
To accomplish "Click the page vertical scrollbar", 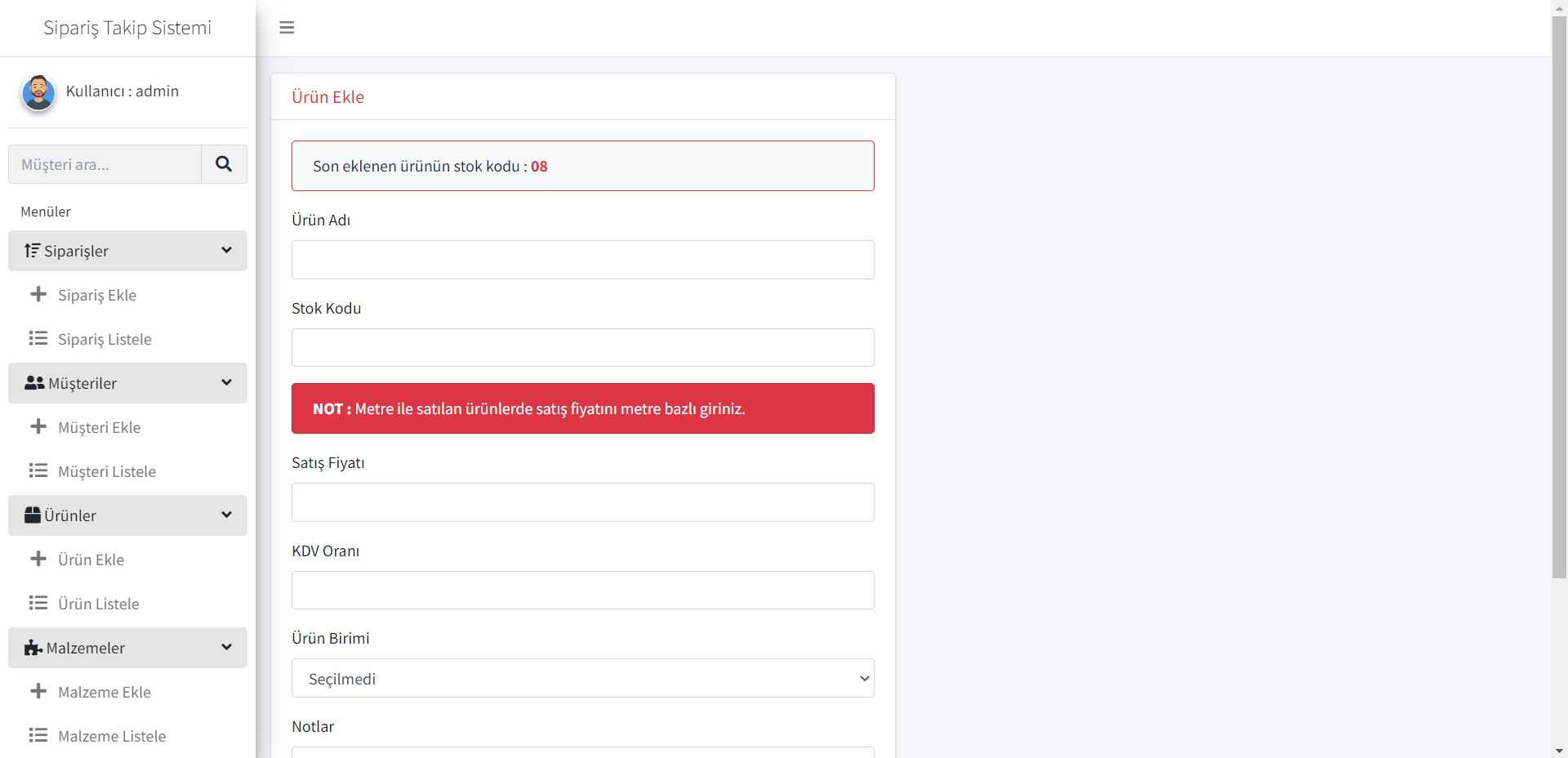I will click(1559, 294).
